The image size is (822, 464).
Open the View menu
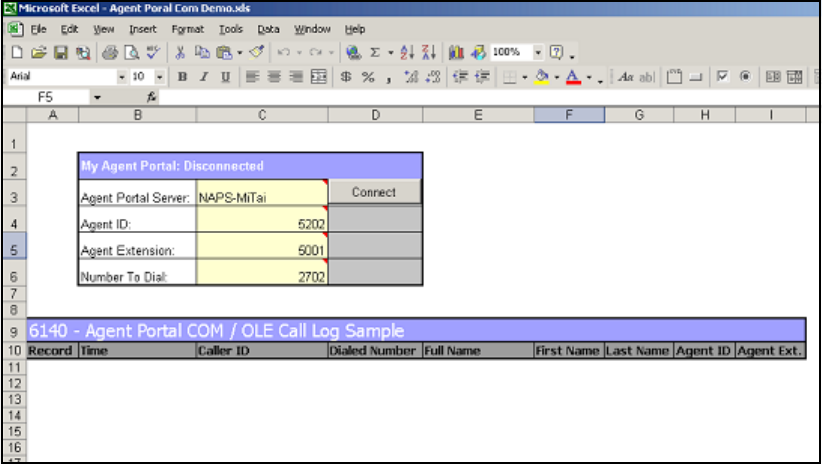104,29
